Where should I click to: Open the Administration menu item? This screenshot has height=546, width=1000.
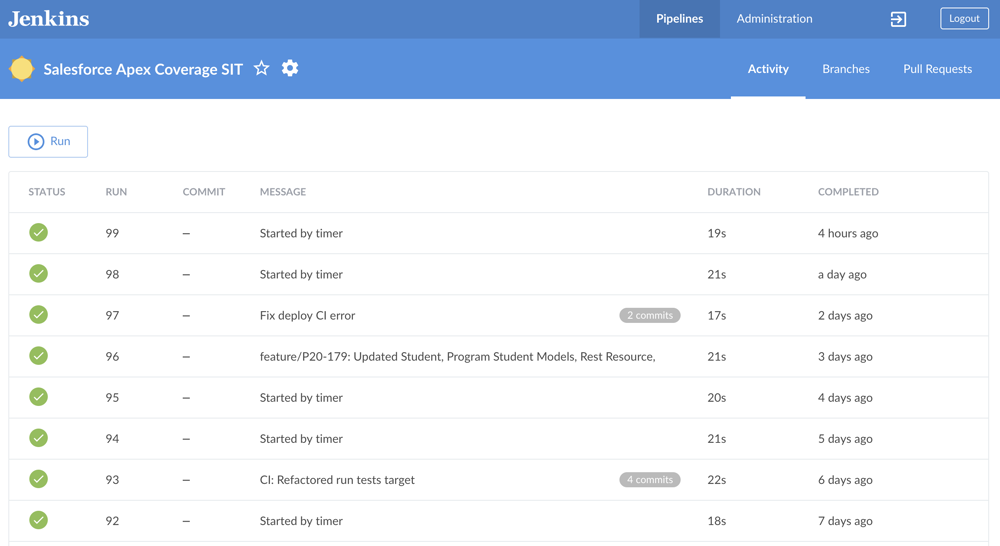coord(774,19)
